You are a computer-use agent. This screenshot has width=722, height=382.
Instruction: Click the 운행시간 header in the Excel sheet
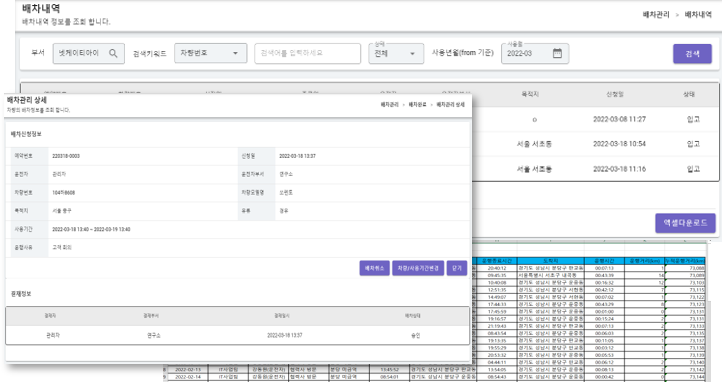pyautogui.click(x=604, y=260)
